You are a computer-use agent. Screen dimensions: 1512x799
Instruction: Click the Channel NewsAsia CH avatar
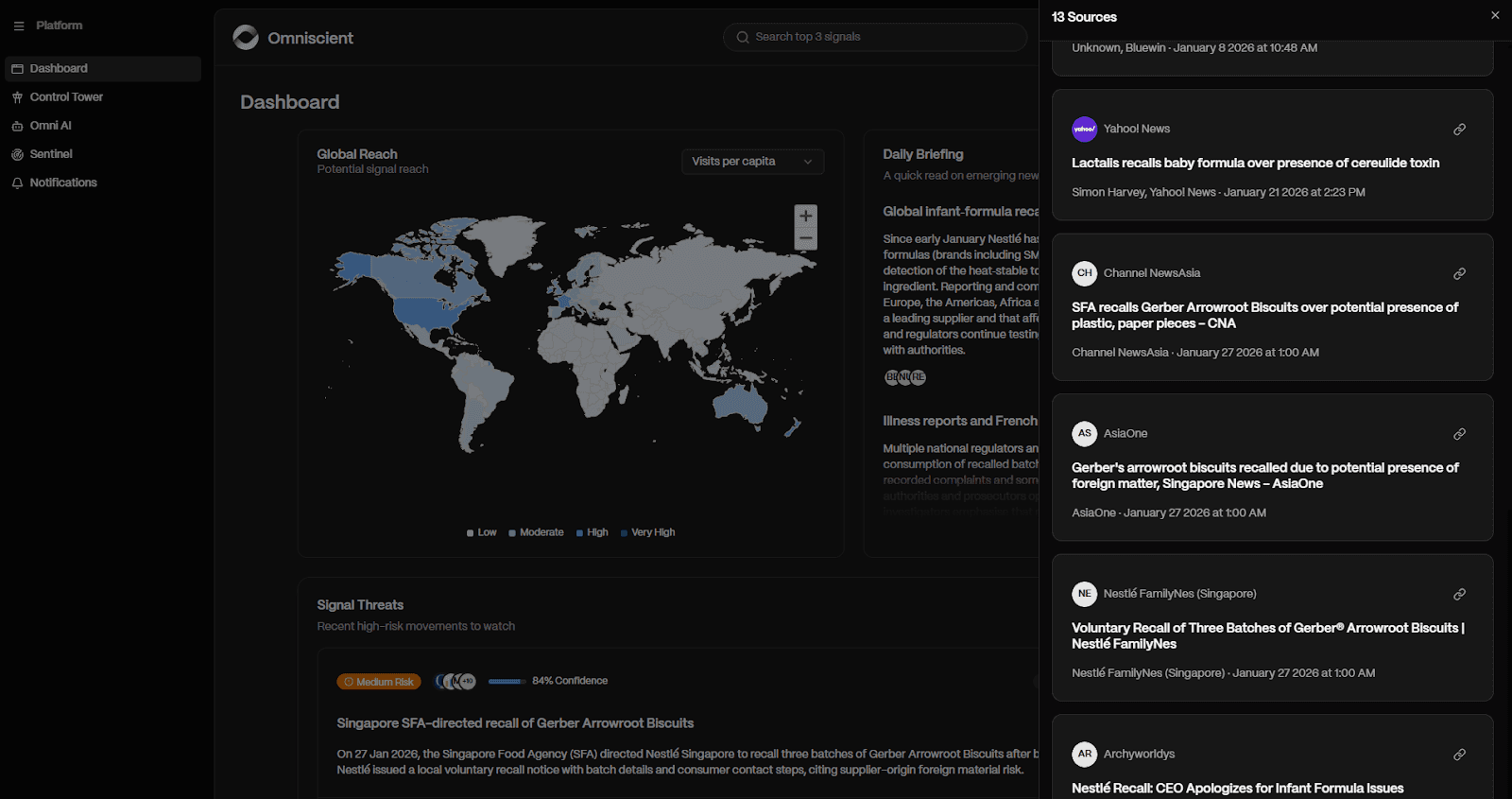pos(1084,273)
